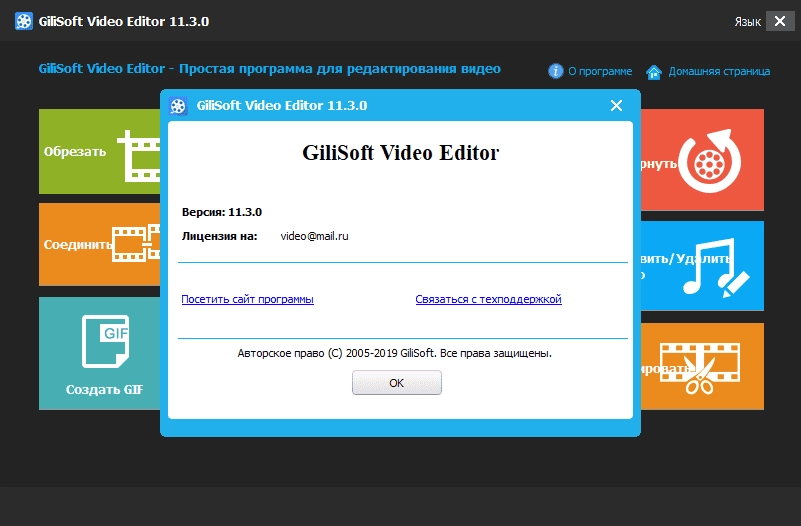Open the 'Создать GIF' tile

click(100, 353)
